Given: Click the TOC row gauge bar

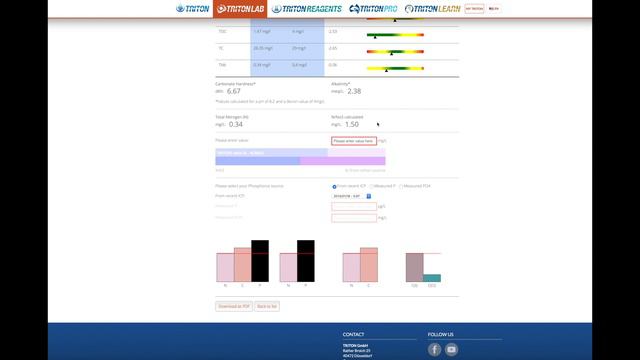Looking at the screenshot, I should pyautogui.click(x=395, y=35).
